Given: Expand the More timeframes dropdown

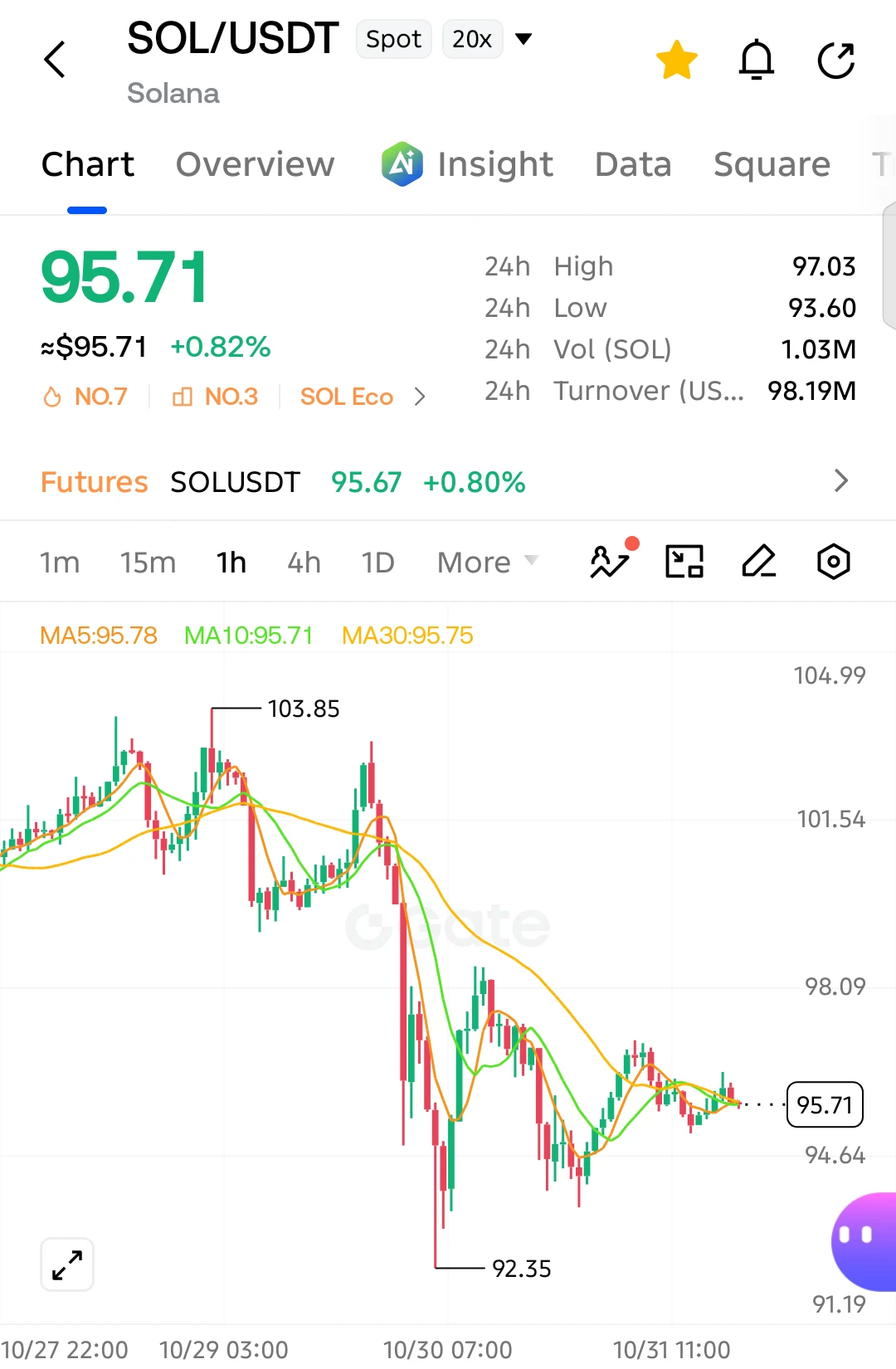Looking at the screenshot, I should [x=488, y=563].
